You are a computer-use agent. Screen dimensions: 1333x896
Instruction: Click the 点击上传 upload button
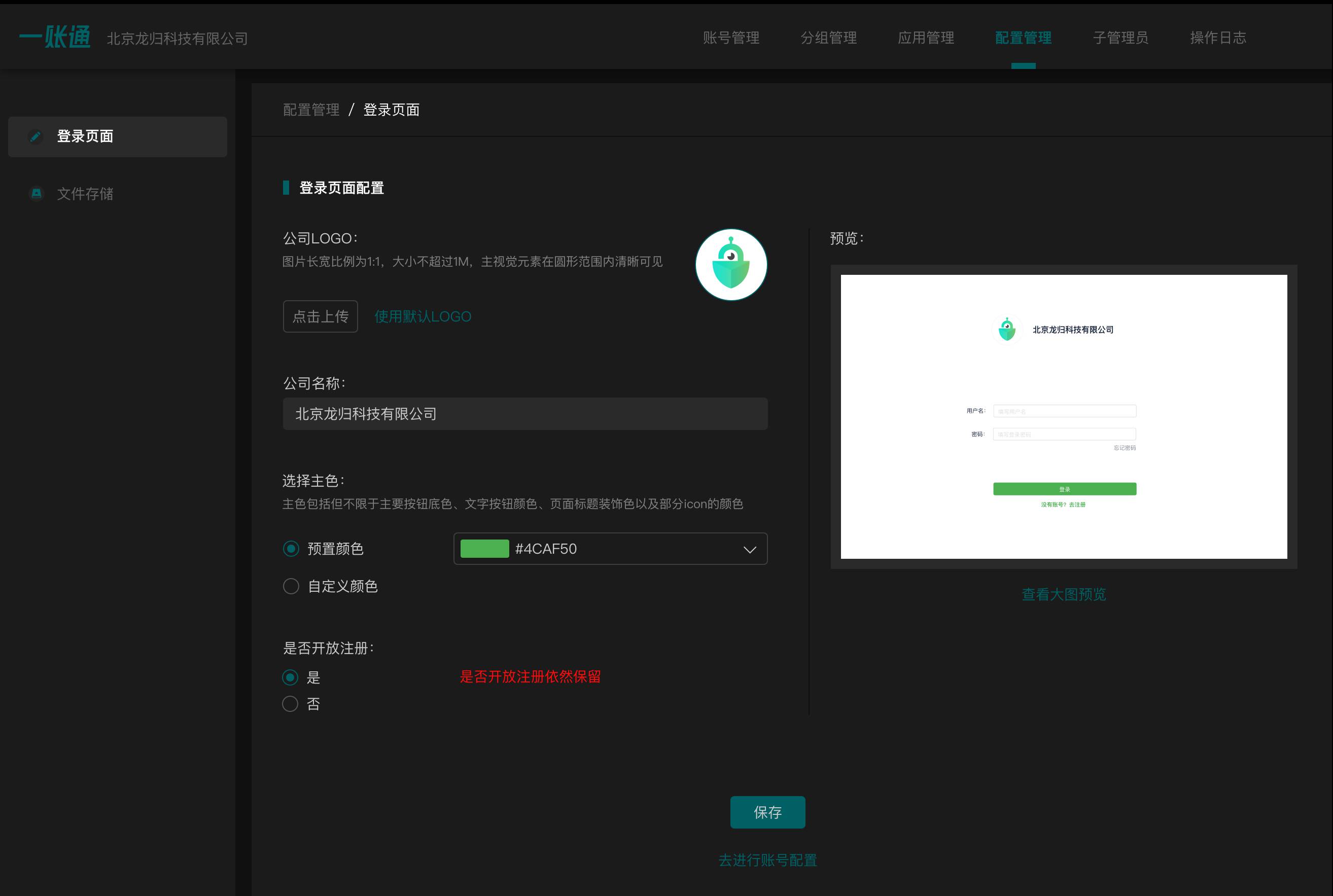tap(320, 316)
